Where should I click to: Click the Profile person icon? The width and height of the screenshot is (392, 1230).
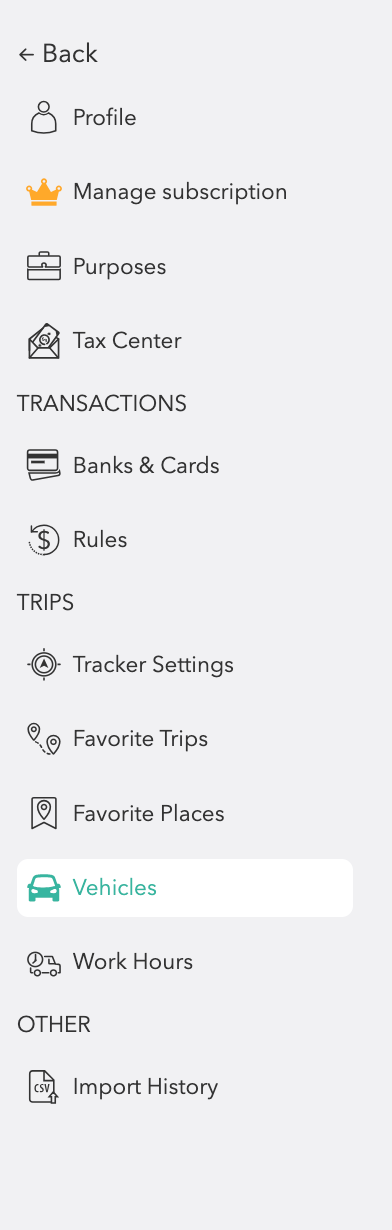[43, 118]
